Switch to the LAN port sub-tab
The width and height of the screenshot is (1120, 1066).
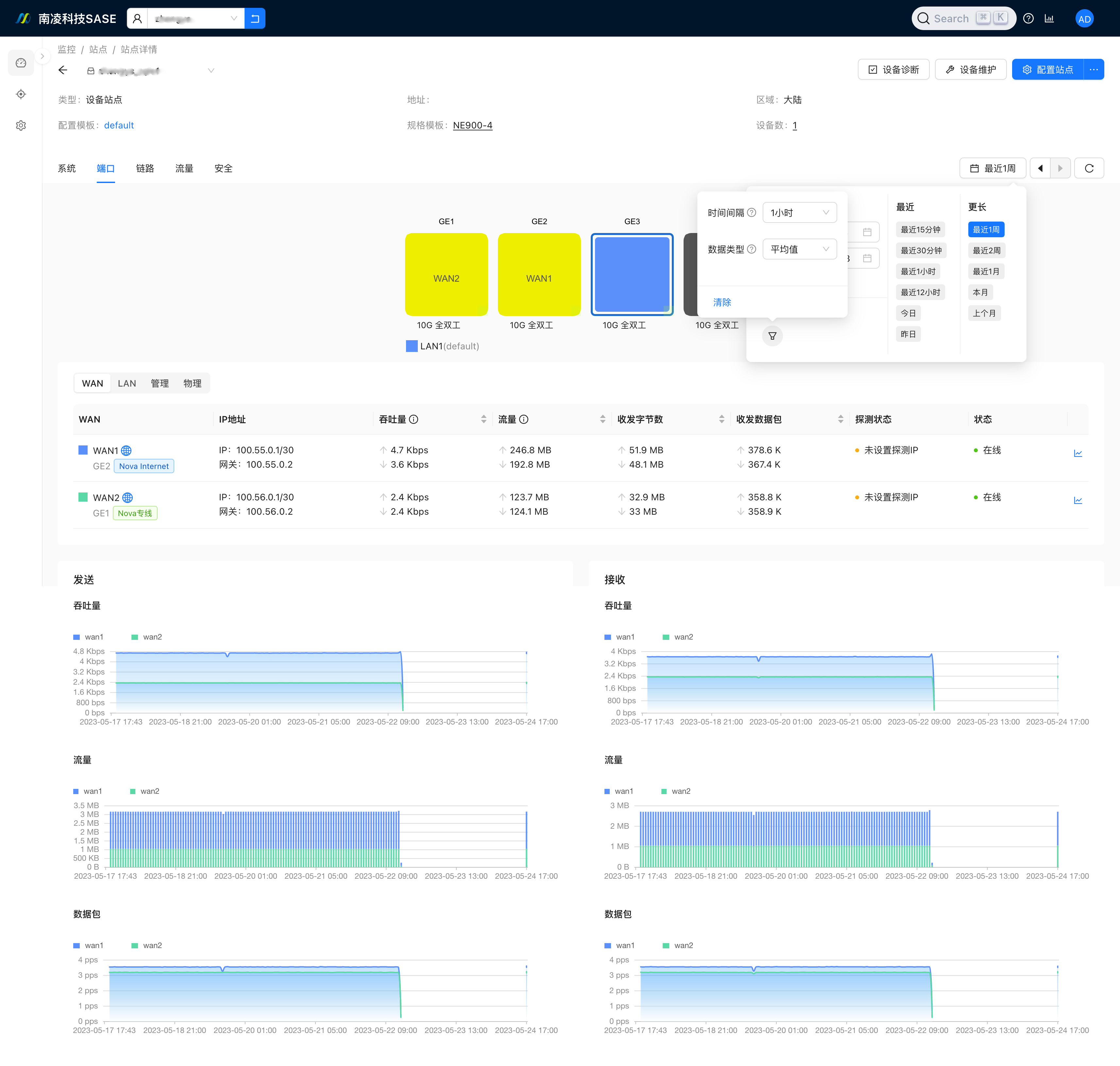point(127,384)
